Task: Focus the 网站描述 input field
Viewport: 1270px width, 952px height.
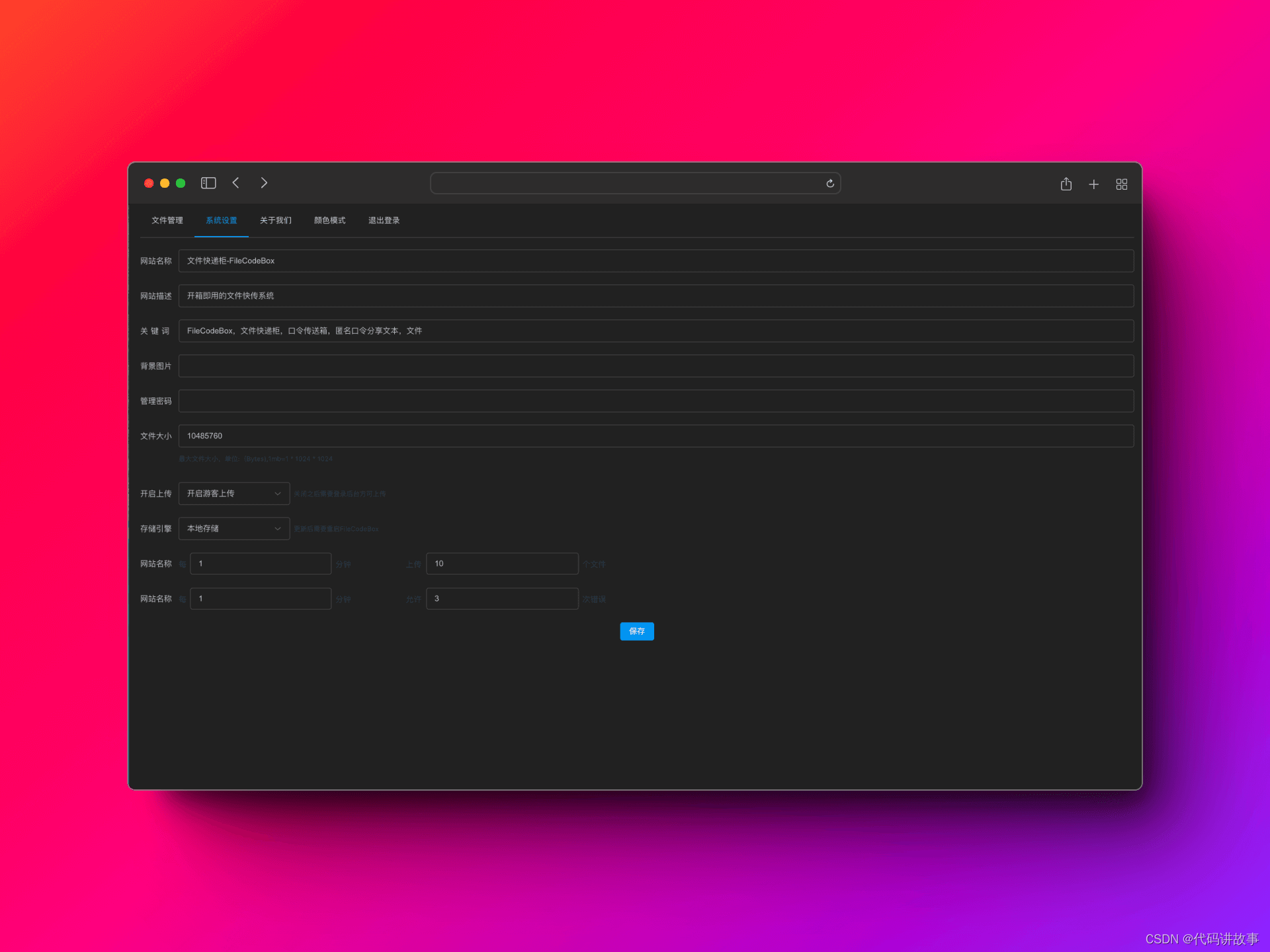Action: click(656, 296)
